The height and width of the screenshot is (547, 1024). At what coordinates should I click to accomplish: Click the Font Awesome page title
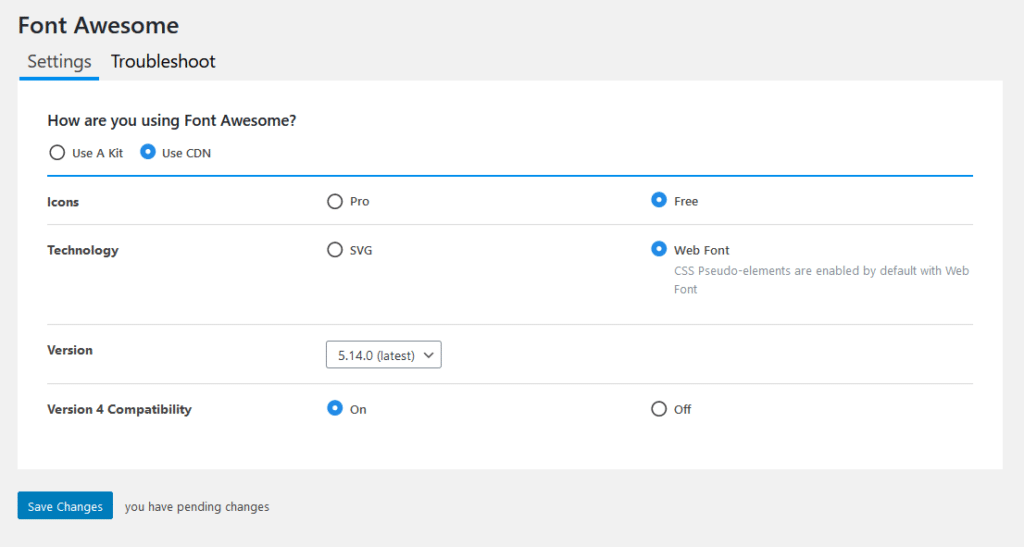pyautogui.click(x=98, y=25)
